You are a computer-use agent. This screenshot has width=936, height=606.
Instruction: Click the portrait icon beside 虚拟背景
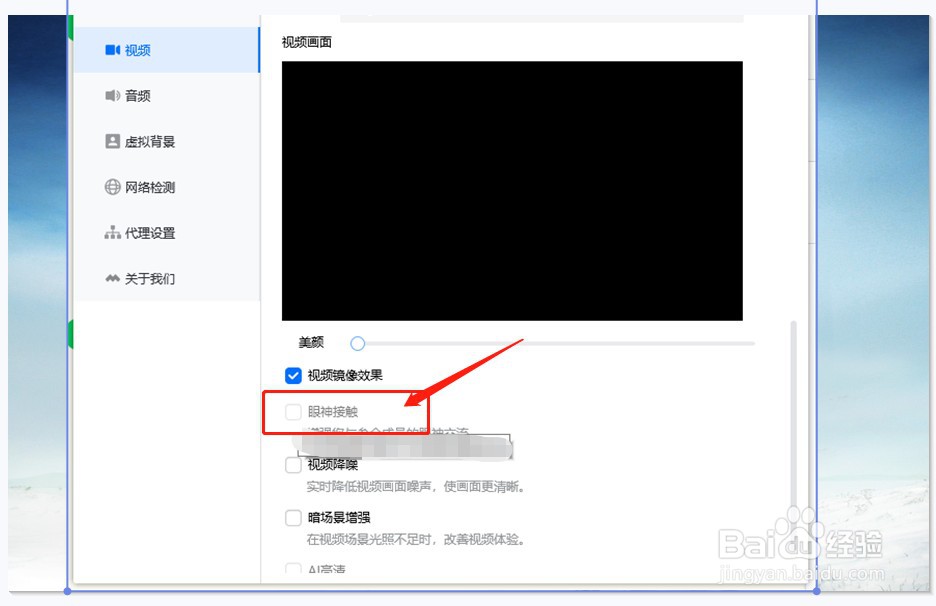click(112, 141)
